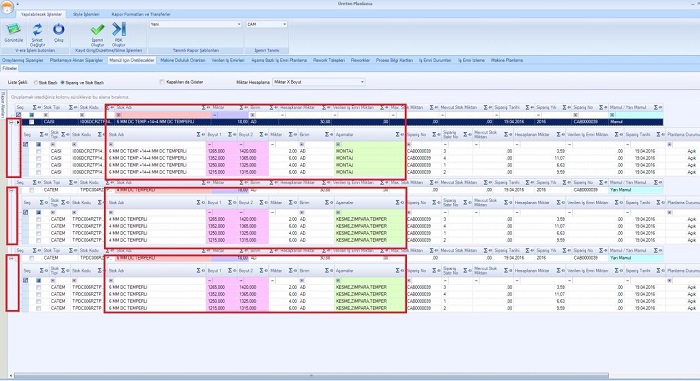
Task: Click the quick access arrow beside the orb
Action: pyautogui.click(x=17, y=4)
